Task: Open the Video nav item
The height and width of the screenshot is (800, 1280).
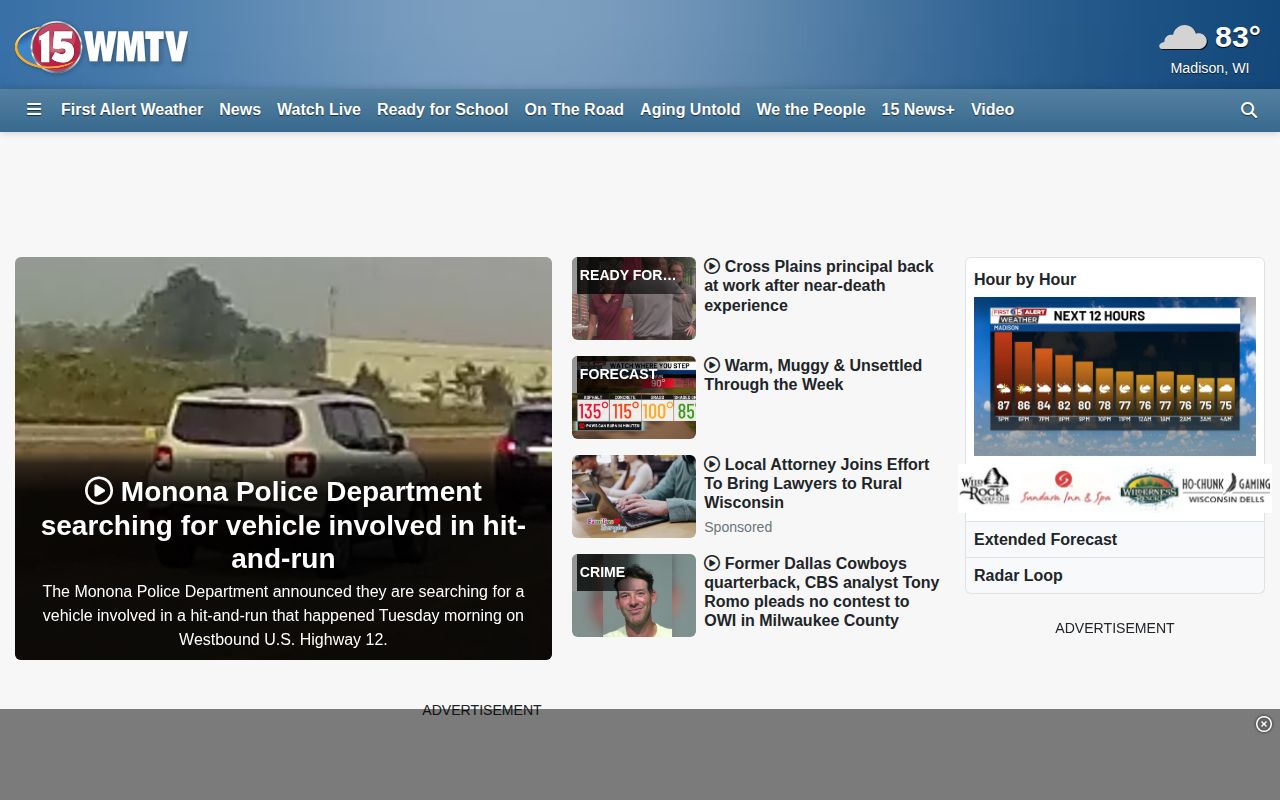Action: [993, 110]
